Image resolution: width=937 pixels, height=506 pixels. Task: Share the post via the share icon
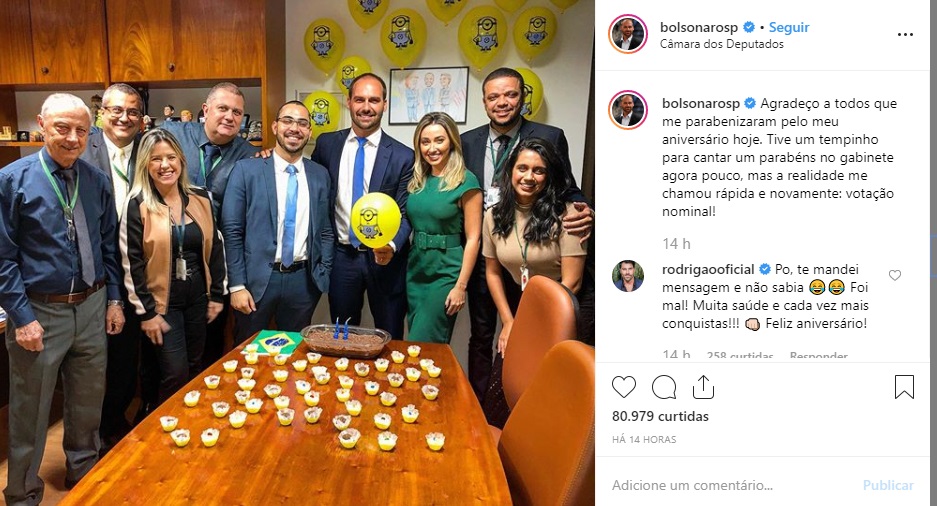coord(703,387)
